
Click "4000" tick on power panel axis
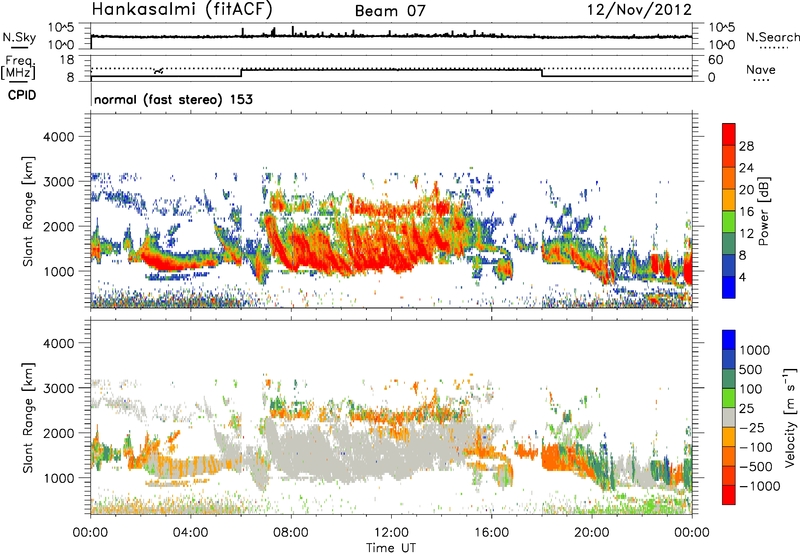58,137
